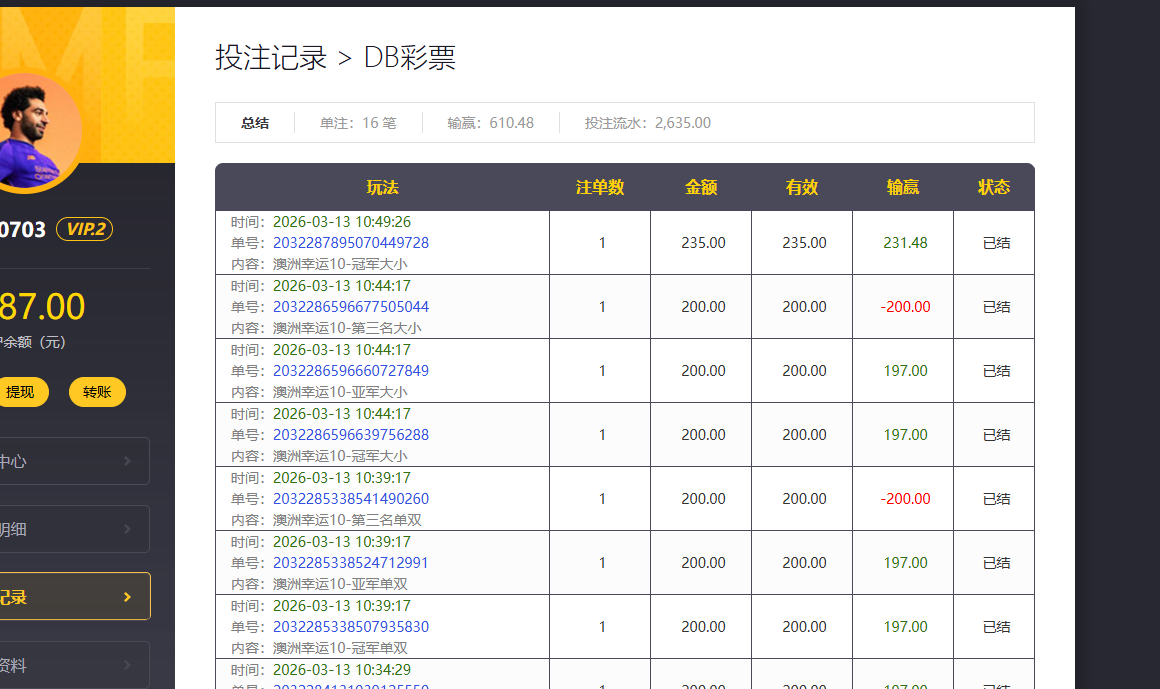Click the 输赢 column header

point(903,187)
